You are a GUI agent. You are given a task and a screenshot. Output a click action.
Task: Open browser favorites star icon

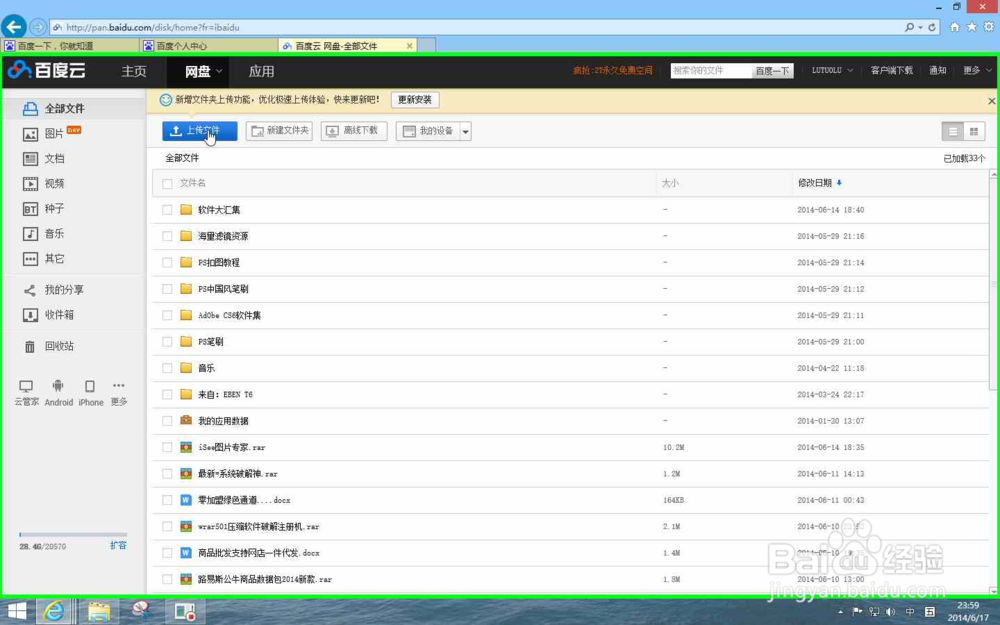click(971, 27)
